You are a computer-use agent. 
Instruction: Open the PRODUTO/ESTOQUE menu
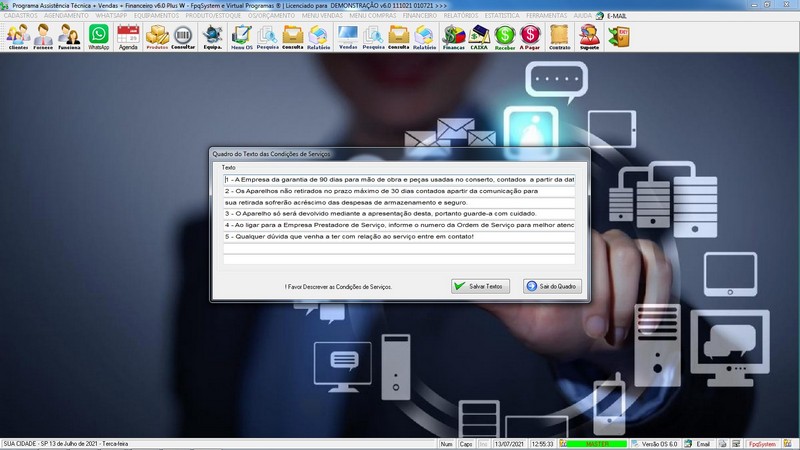point(213,16)
